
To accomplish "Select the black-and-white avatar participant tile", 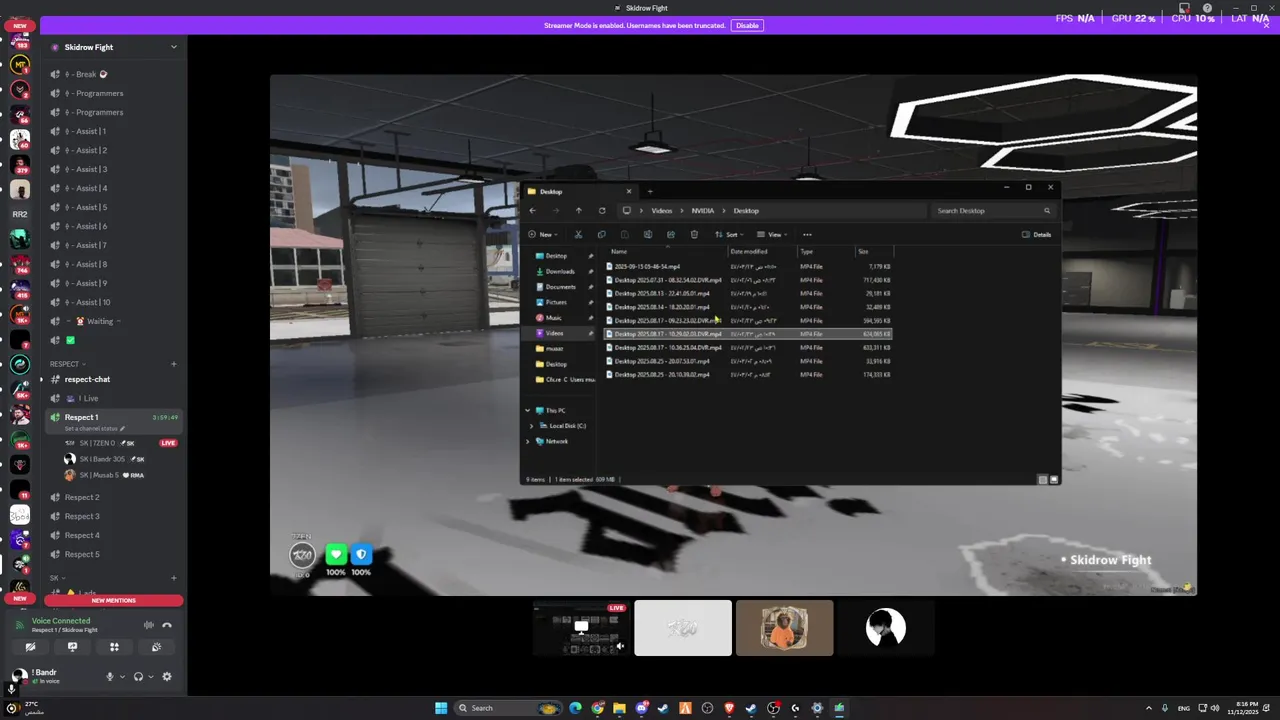I will 885,628.
